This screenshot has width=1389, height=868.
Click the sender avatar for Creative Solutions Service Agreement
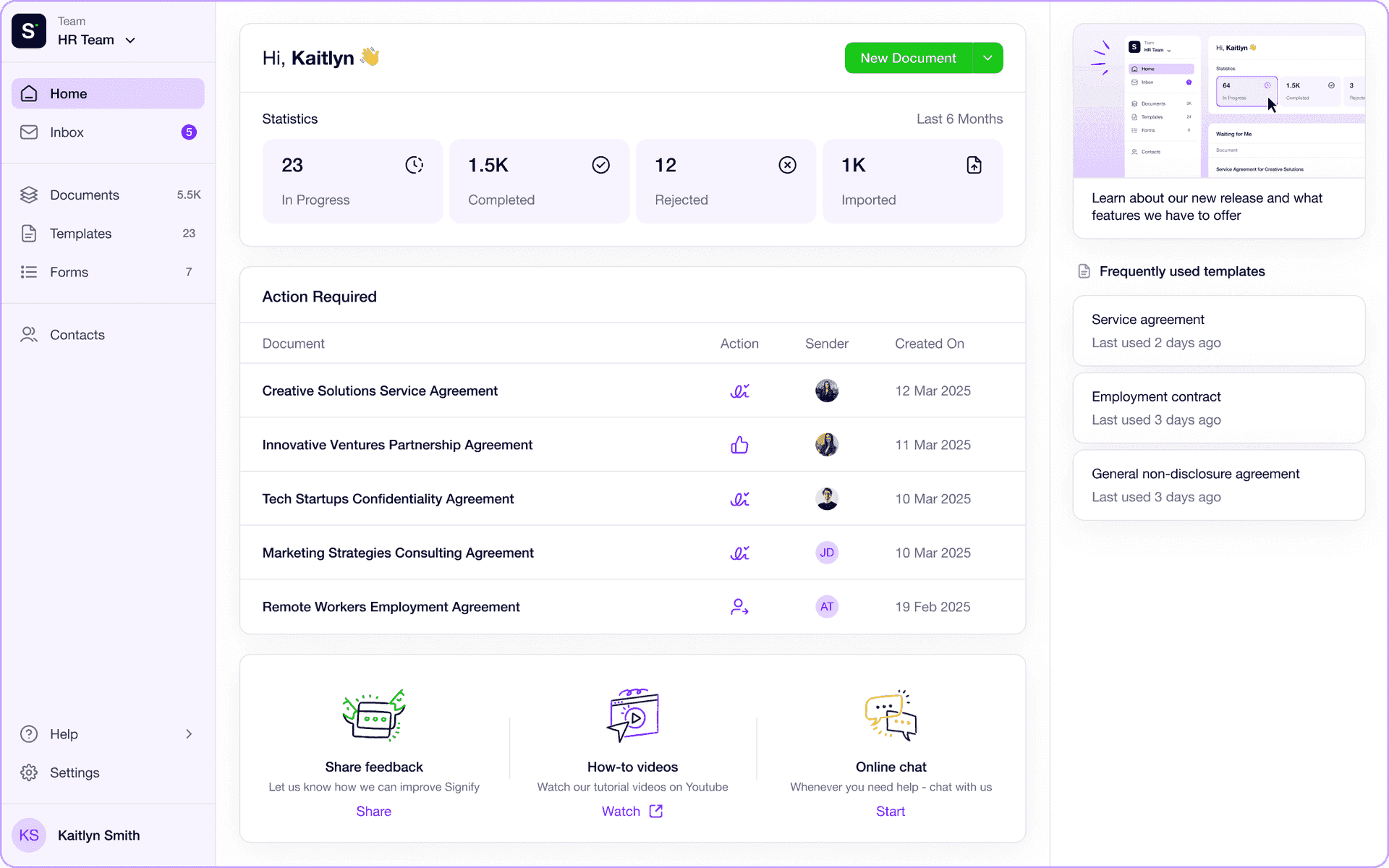[827, 391]
